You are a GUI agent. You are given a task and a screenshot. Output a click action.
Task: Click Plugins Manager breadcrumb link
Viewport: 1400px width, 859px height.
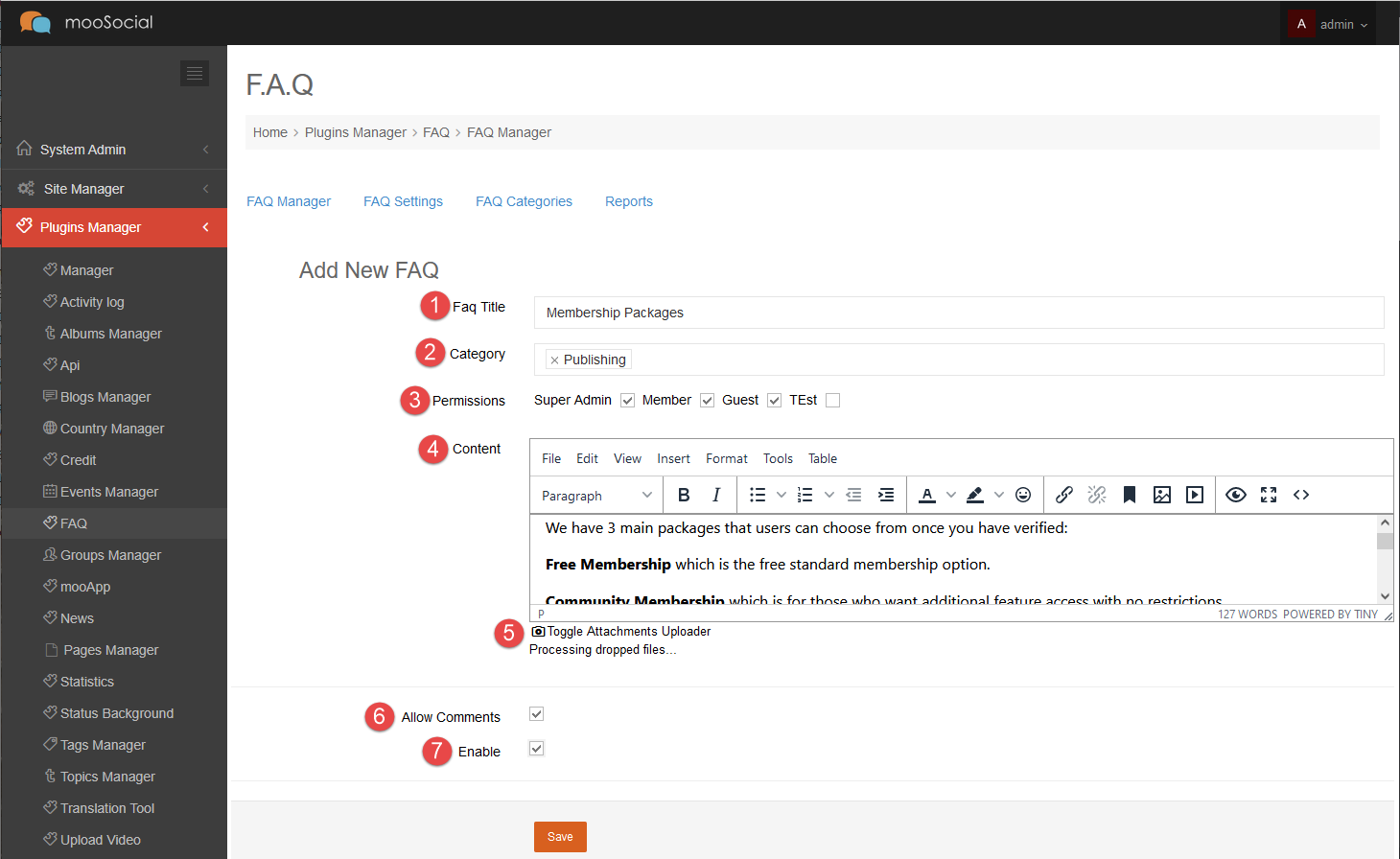click(x=356, y=132)
